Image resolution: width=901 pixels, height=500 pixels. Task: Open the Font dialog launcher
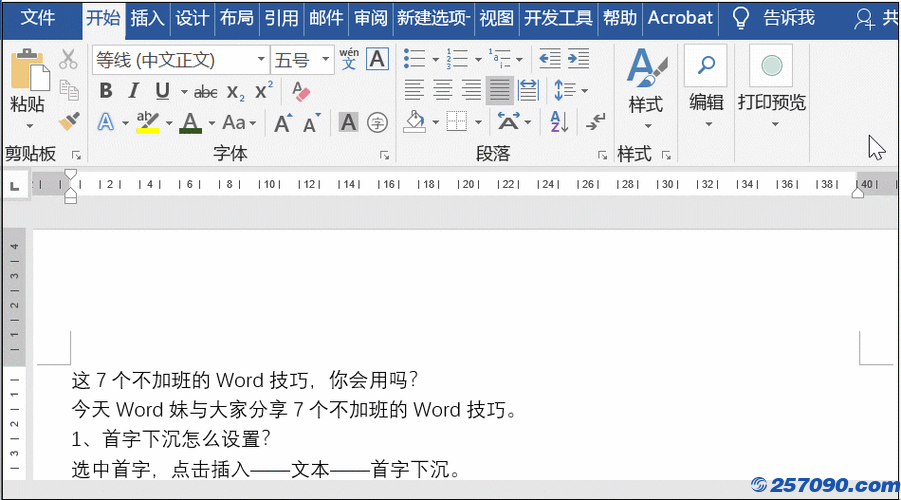coord(384,155)
